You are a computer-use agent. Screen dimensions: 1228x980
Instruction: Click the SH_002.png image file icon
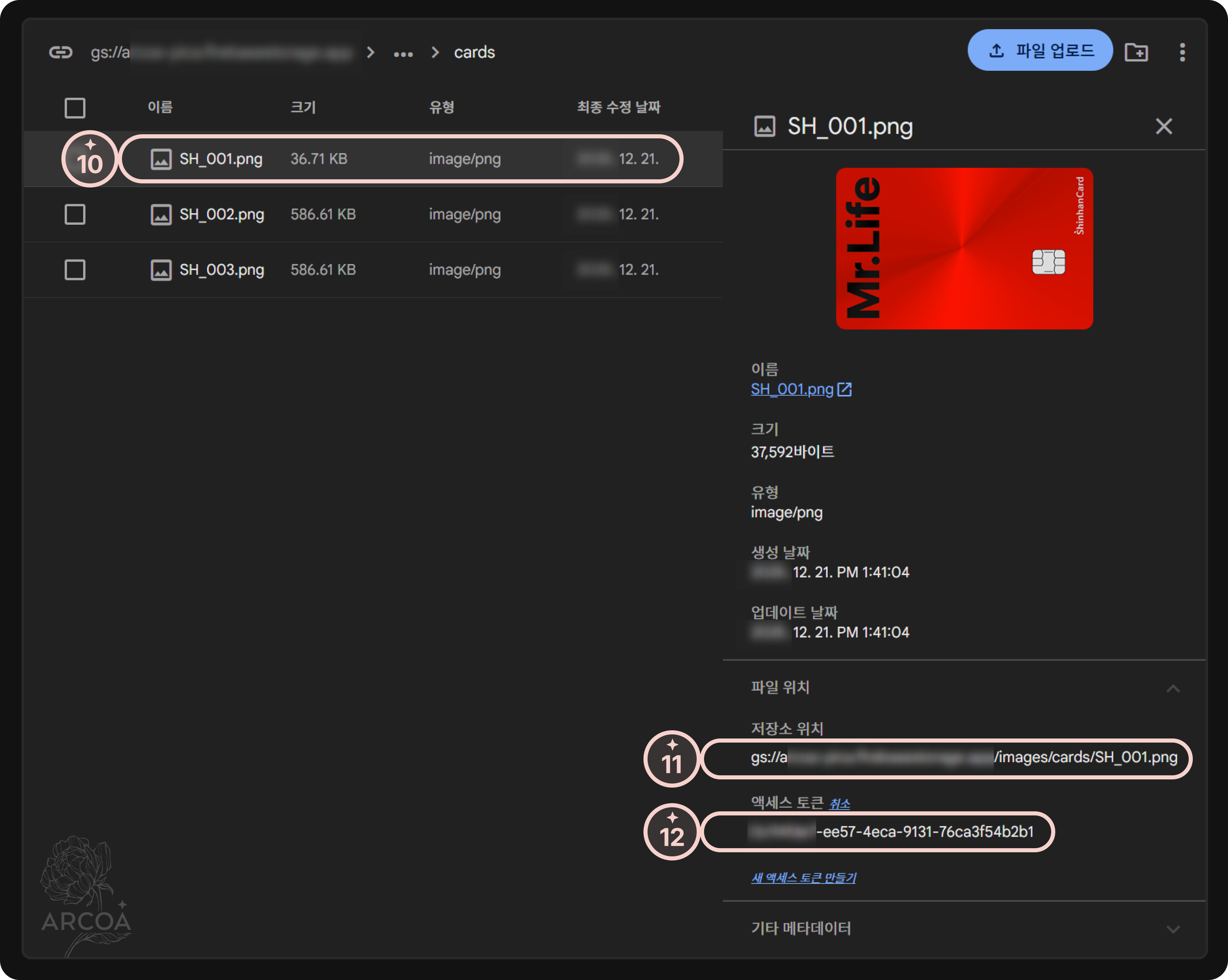[160, 215]
